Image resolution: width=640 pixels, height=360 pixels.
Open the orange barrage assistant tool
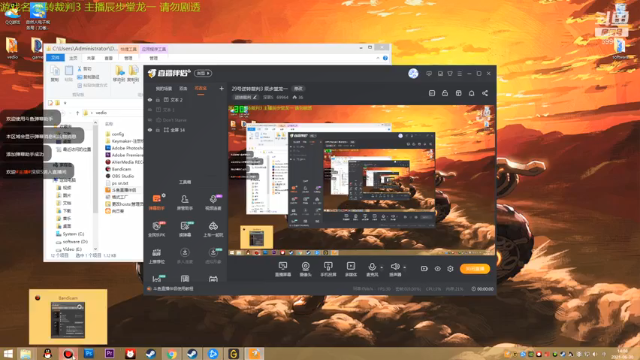[x=157, y=202]
